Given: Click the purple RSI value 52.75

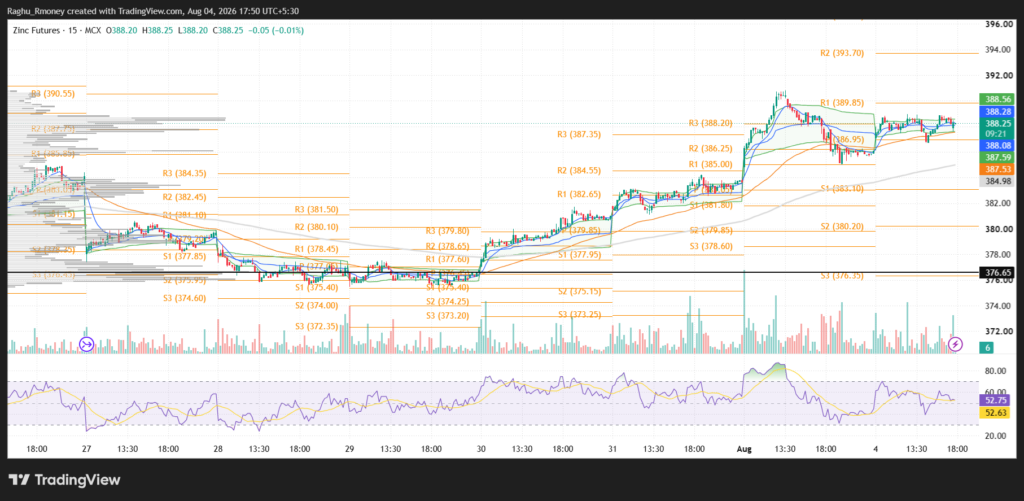Looking at the screenshot, I should [x=996, y=400].
